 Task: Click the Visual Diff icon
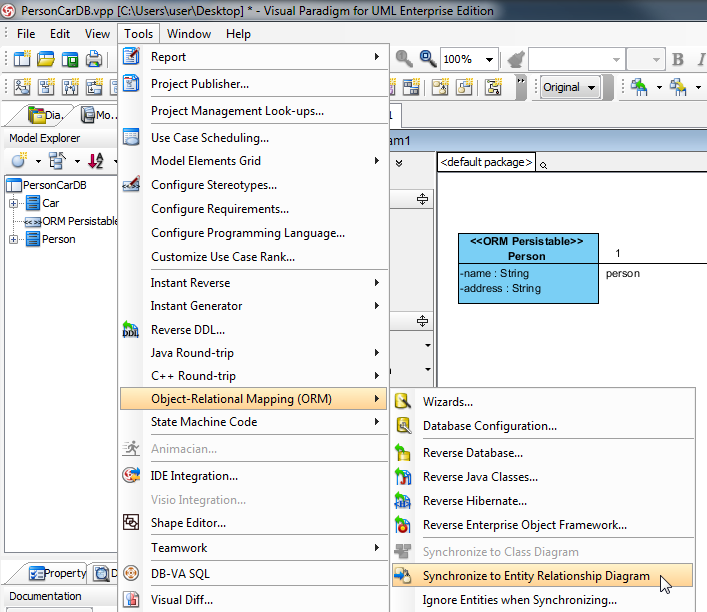click(x=131, y=599)
